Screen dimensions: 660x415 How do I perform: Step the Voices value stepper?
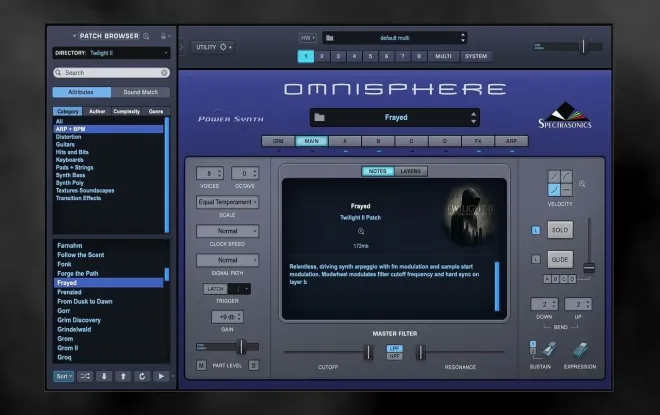[x=220, y=173]
